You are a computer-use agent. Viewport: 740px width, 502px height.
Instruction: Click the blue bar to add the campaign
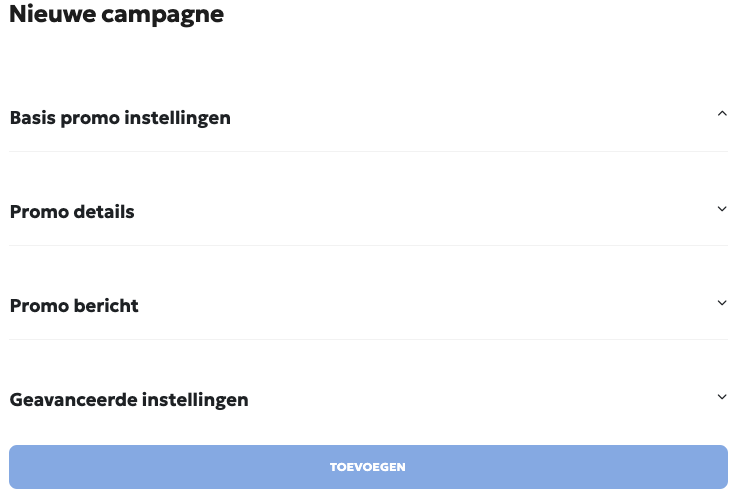click(368, 467)
